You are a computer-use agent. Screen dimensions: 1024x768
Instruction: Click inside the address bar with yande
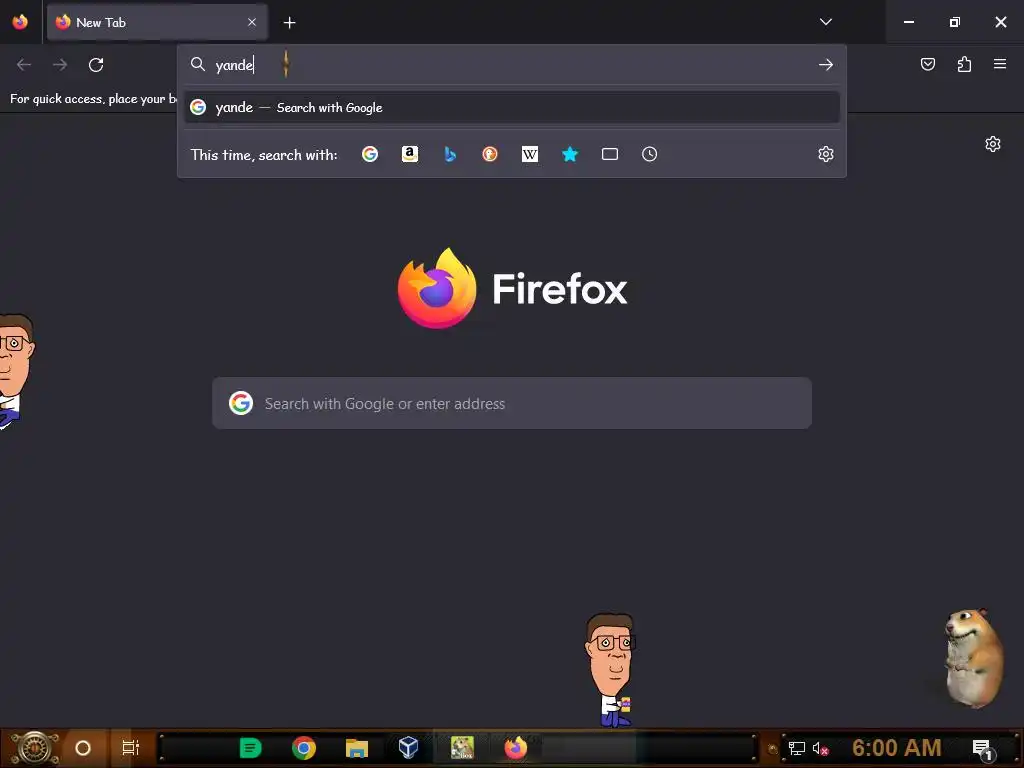pyautogui.click(x=511, y=65)
